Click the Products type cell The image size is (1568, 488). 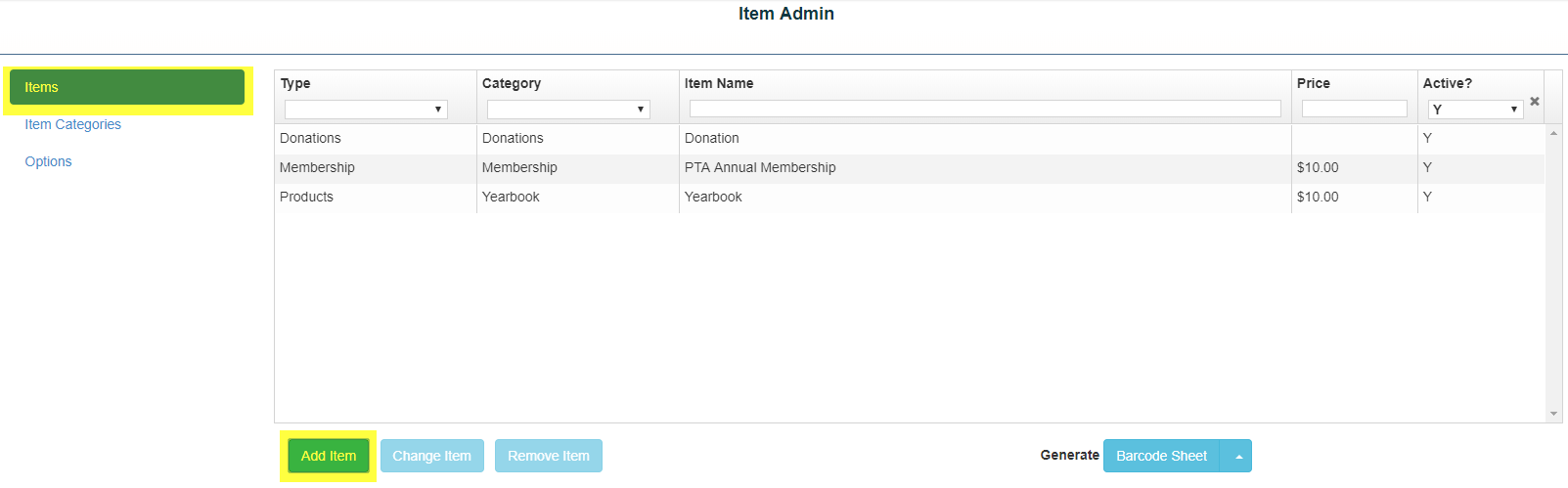(x=376, y=198)
